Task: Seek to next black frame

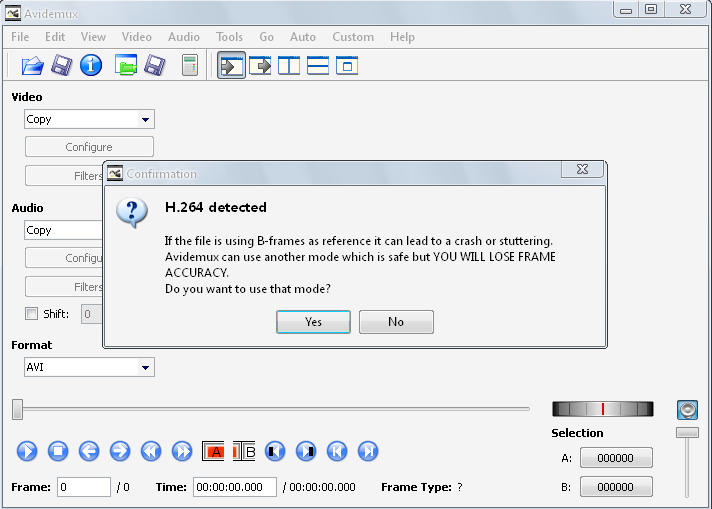Action: click(x=306, y=451)
